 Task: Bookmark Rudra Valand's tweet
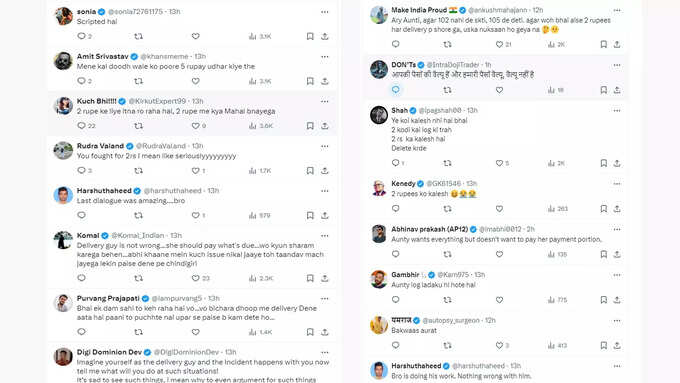click(x=310, y=170)
